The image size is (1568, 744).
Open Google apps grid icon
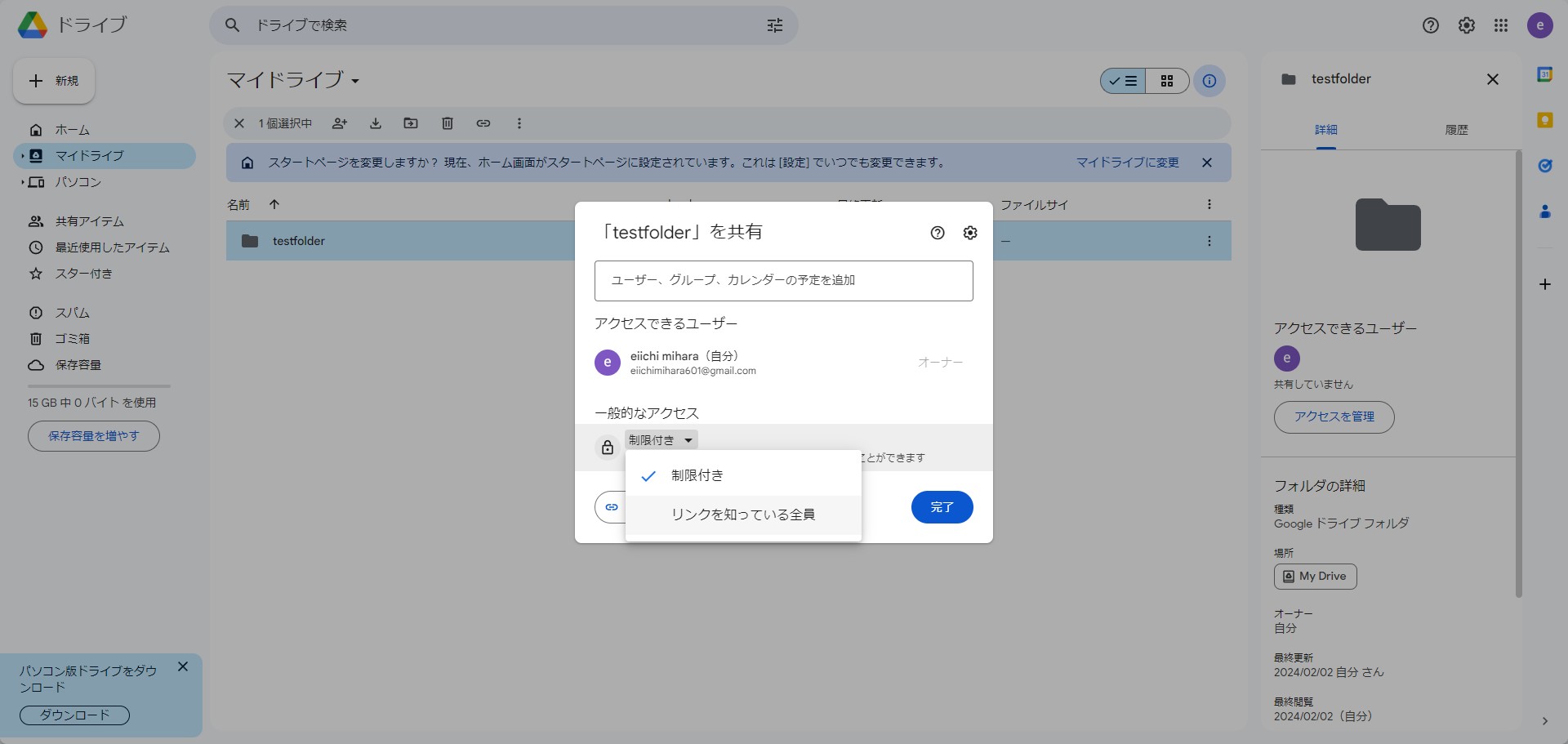coord(1501,25)
